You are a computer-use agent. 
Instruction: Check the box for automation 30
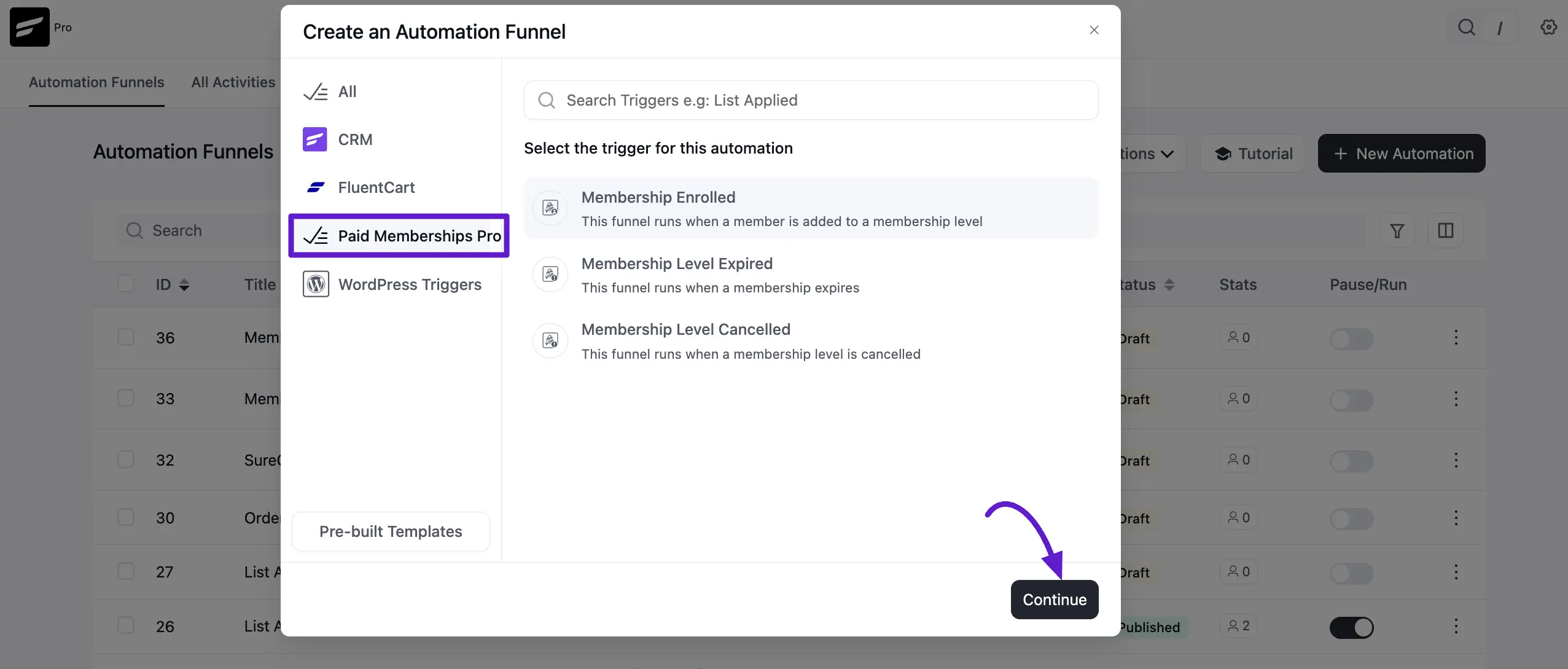tap(126, 517)
